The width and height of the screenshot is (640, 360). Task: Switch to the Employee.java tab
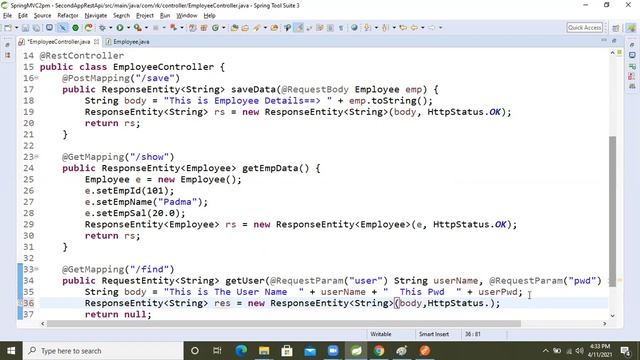click(127, 42)
